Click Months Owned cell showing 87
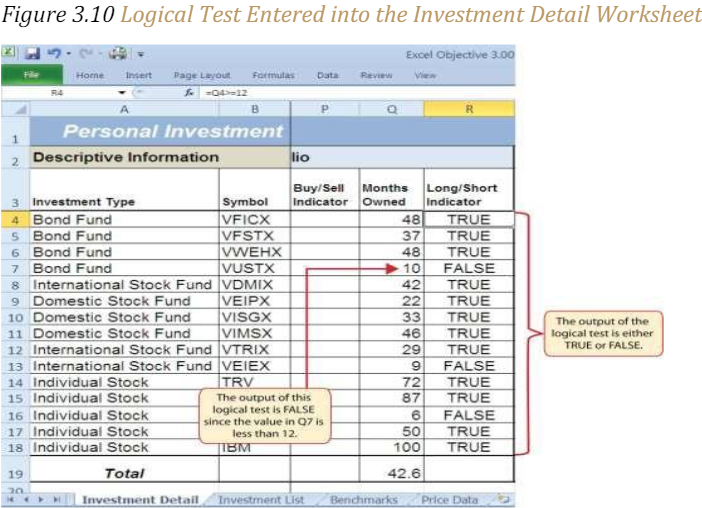The height and width of the screenshot is (508, 702). click(x=392, y=398)
